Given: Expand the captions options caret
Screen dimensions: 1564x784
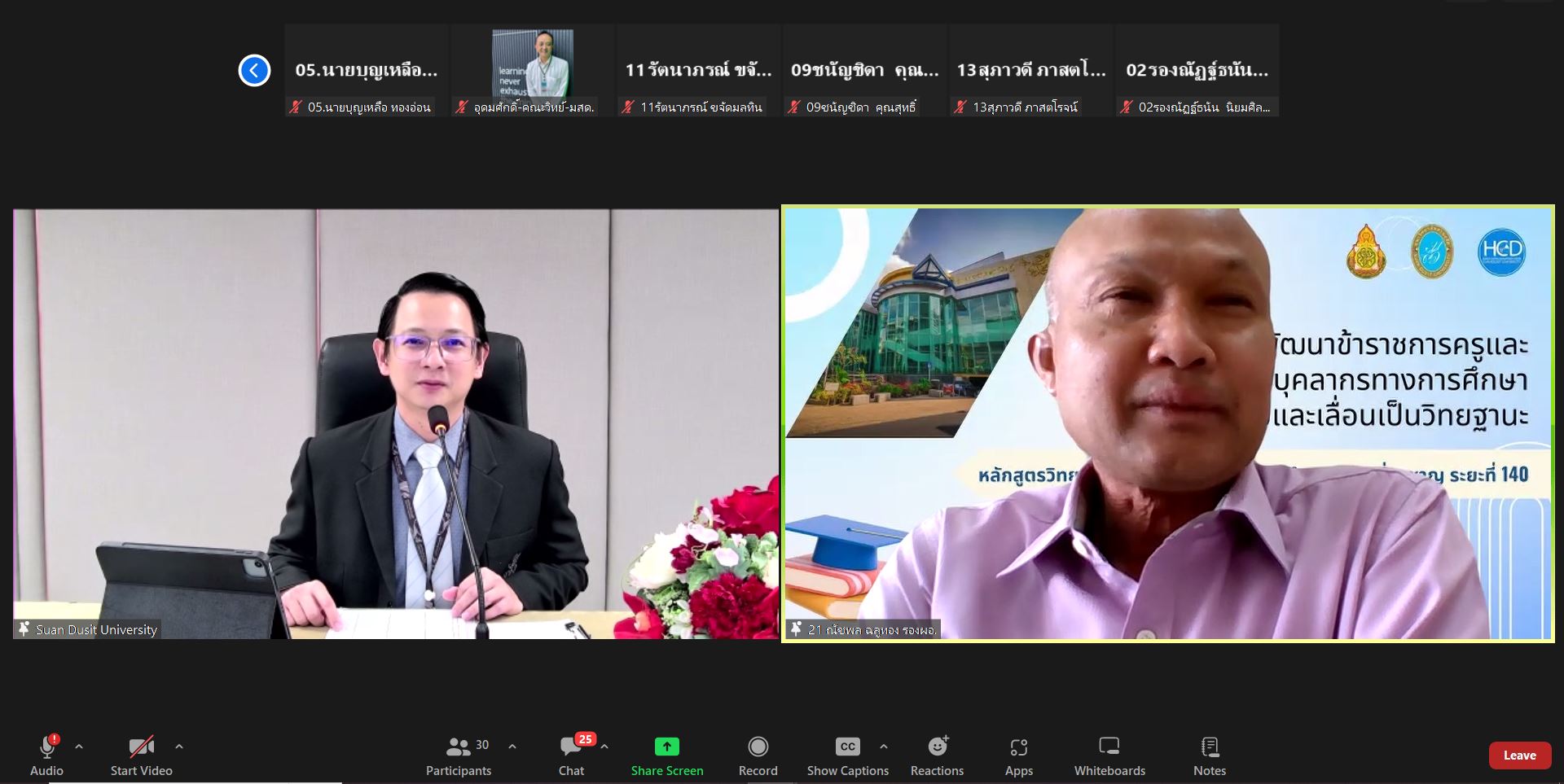Looking at the screenshot, I should (884, 746).
